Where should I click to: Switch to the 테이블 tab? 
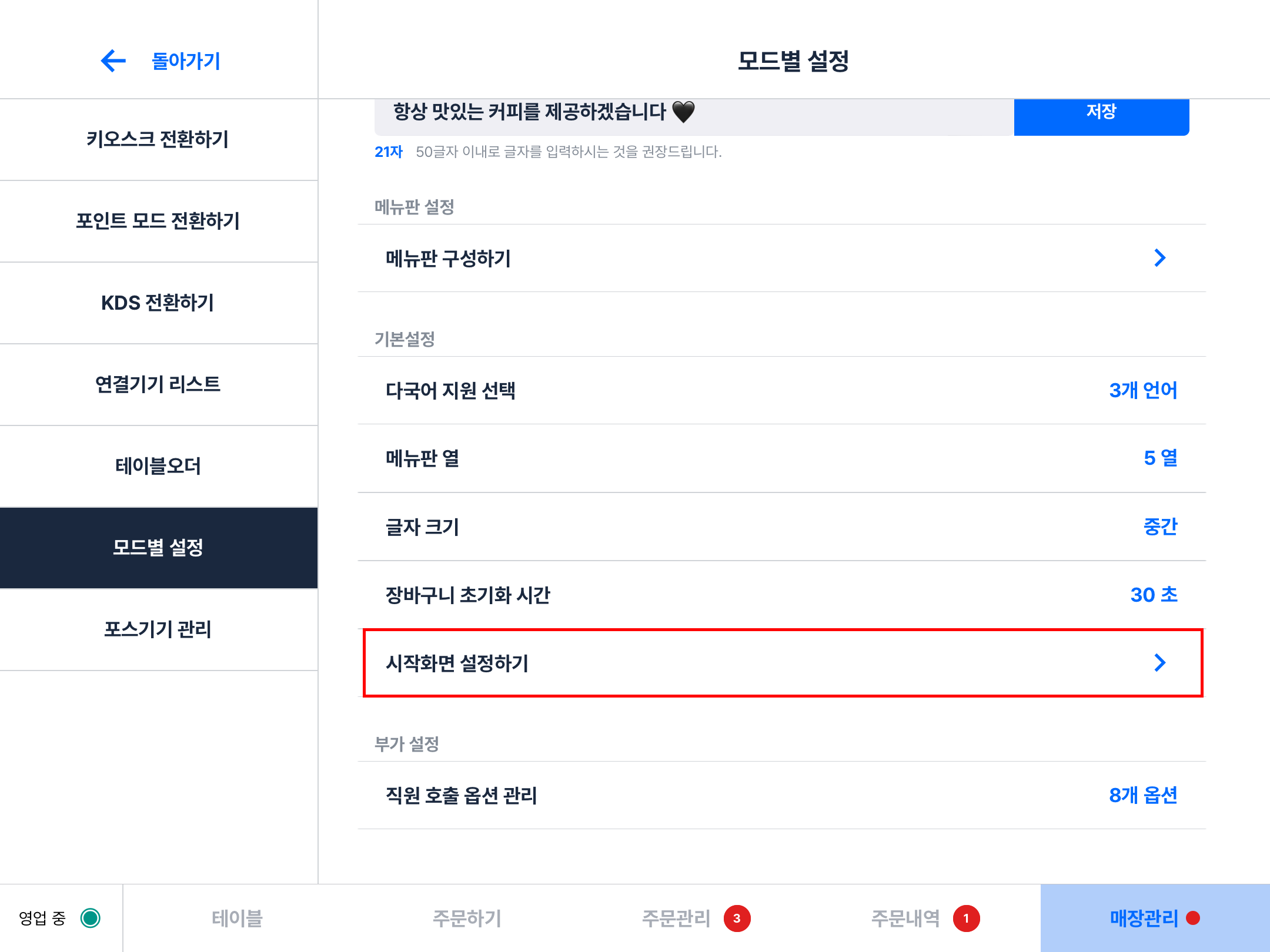tap(237, 919)
